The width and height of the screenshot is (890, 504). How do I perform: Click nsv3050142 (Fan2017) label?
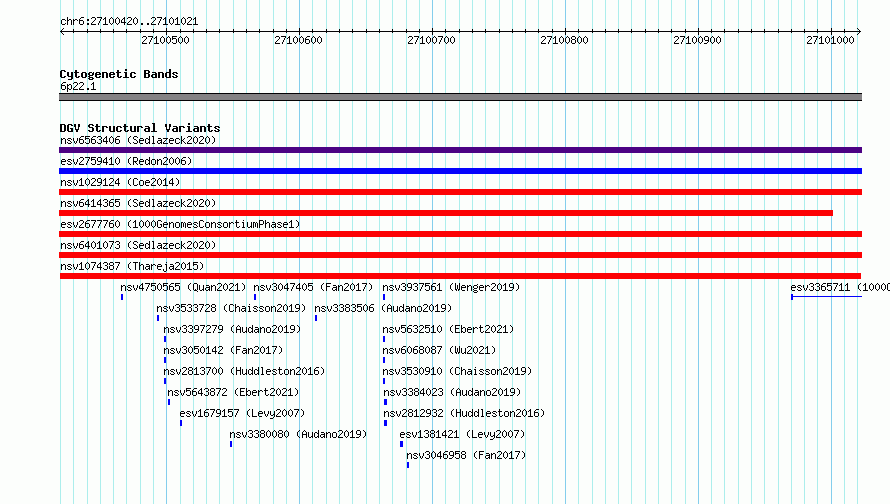223,350
